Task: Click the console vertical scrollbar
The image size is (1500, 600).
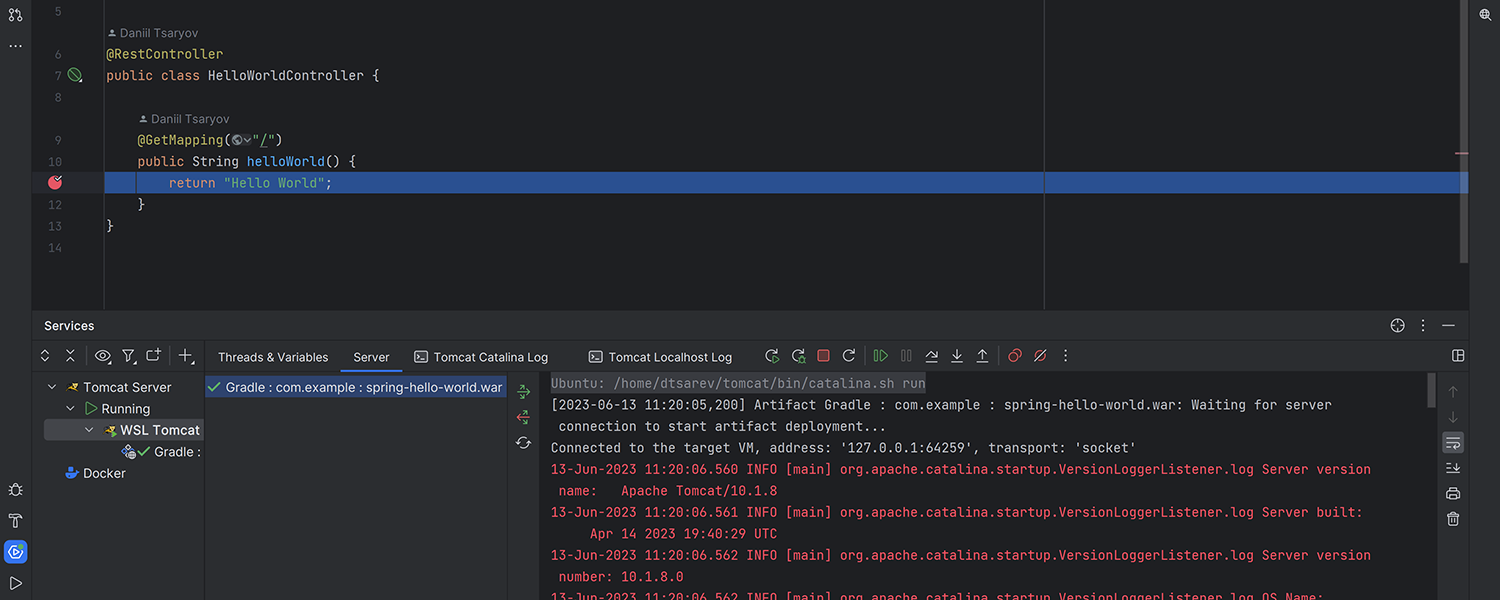Action: (1431, 390)
